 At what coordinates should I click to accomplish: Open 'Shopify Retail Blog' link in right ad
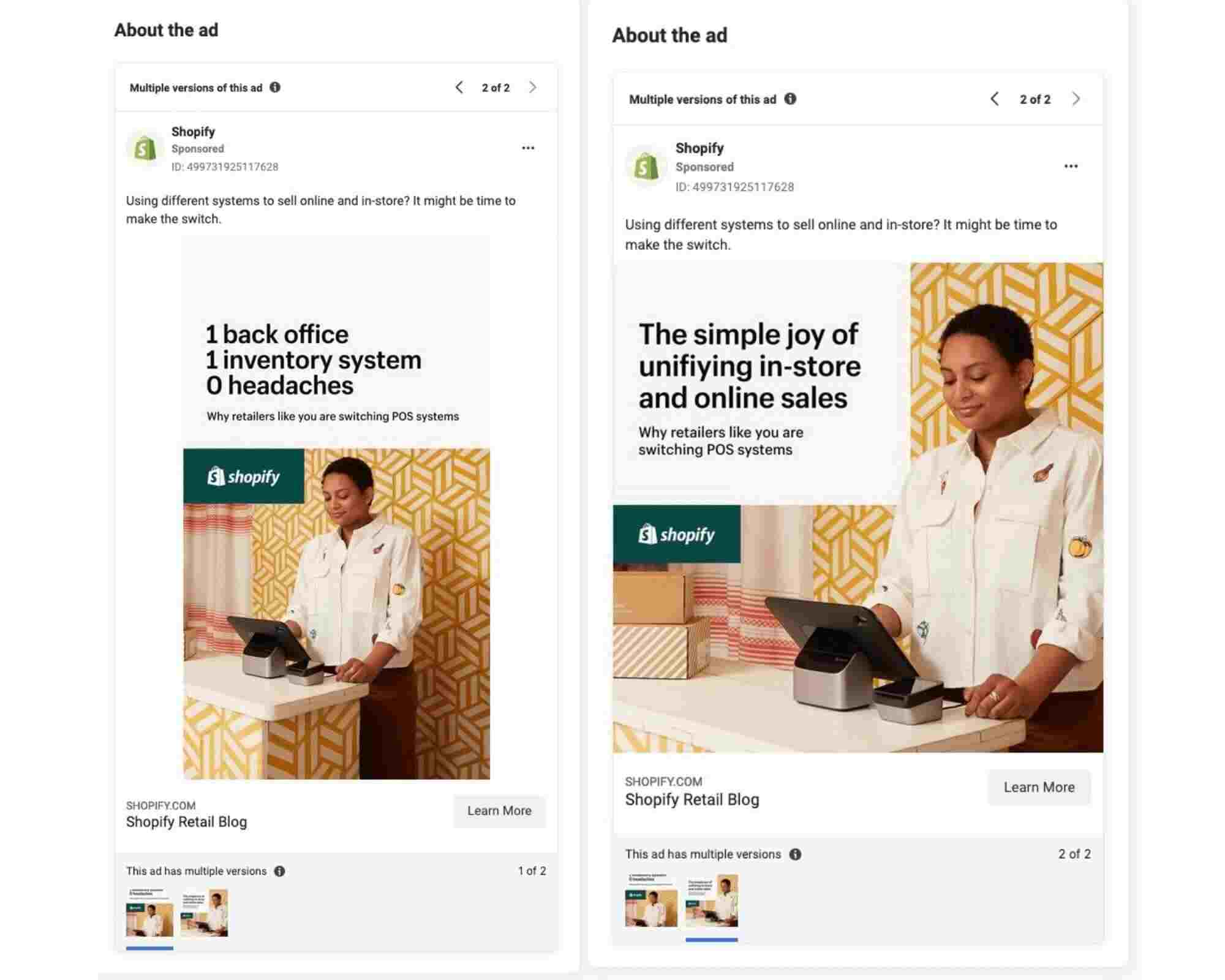tap(692, 799)
